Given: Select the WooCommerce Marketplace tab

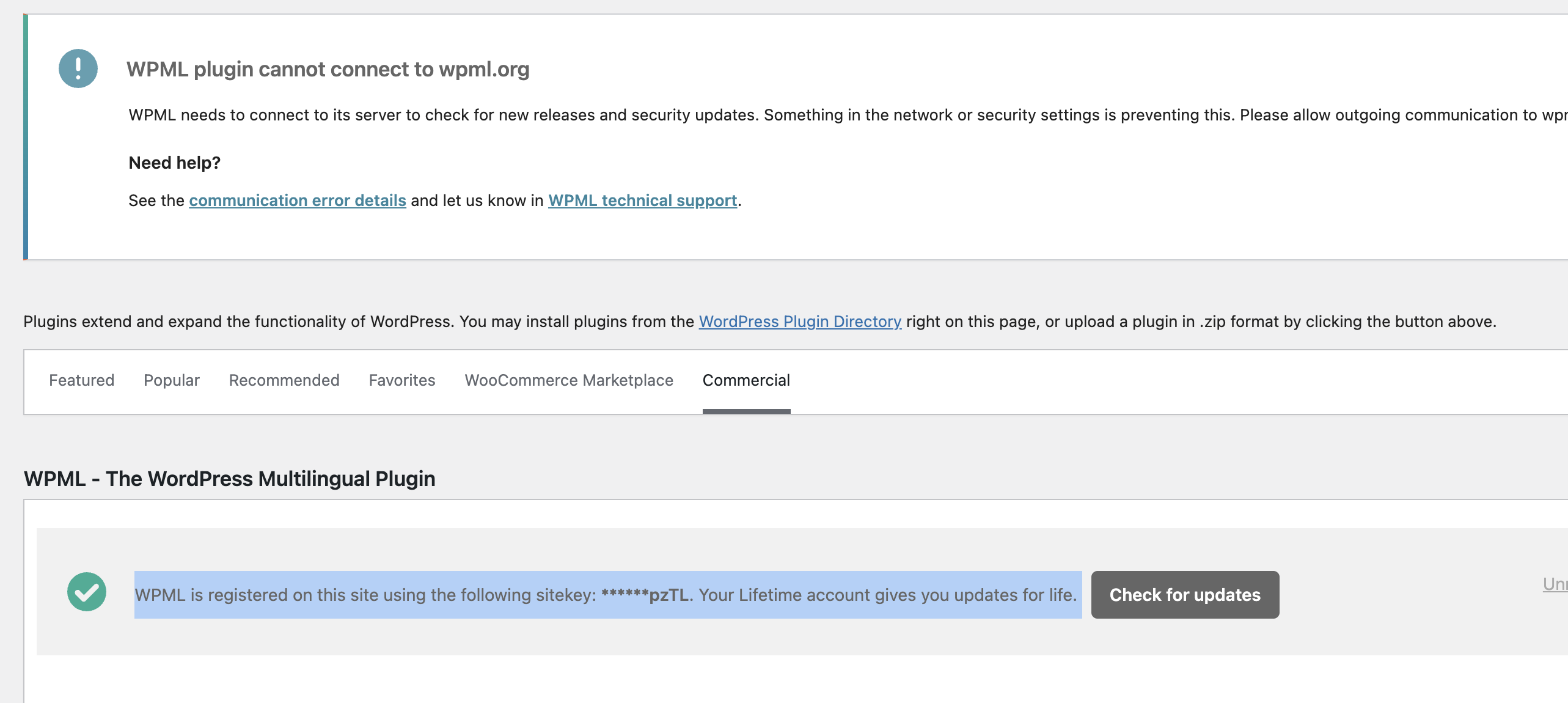Looking at the screenshot, I should (568, 380).
